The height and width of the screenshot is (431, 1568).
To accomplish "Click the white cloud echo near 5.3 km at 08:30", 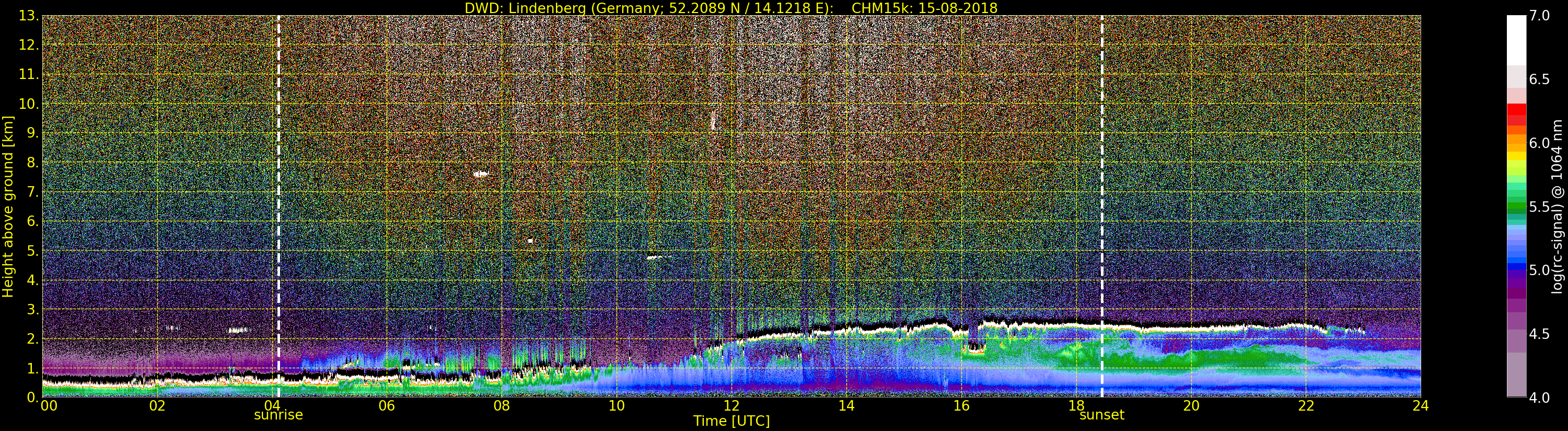I will point(531,241).
